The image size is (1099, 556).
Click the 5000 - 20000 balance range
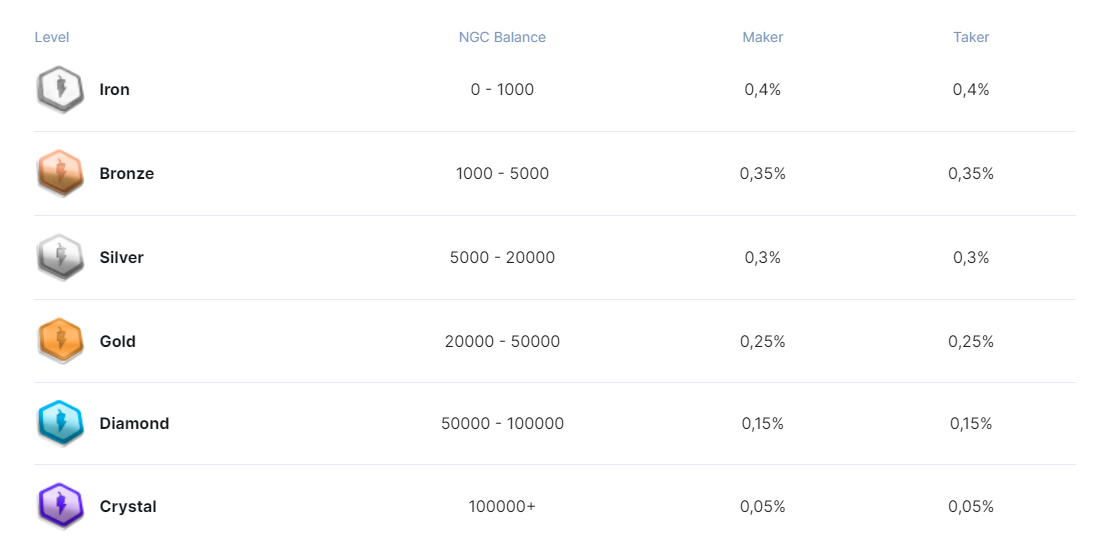(502, 258)
